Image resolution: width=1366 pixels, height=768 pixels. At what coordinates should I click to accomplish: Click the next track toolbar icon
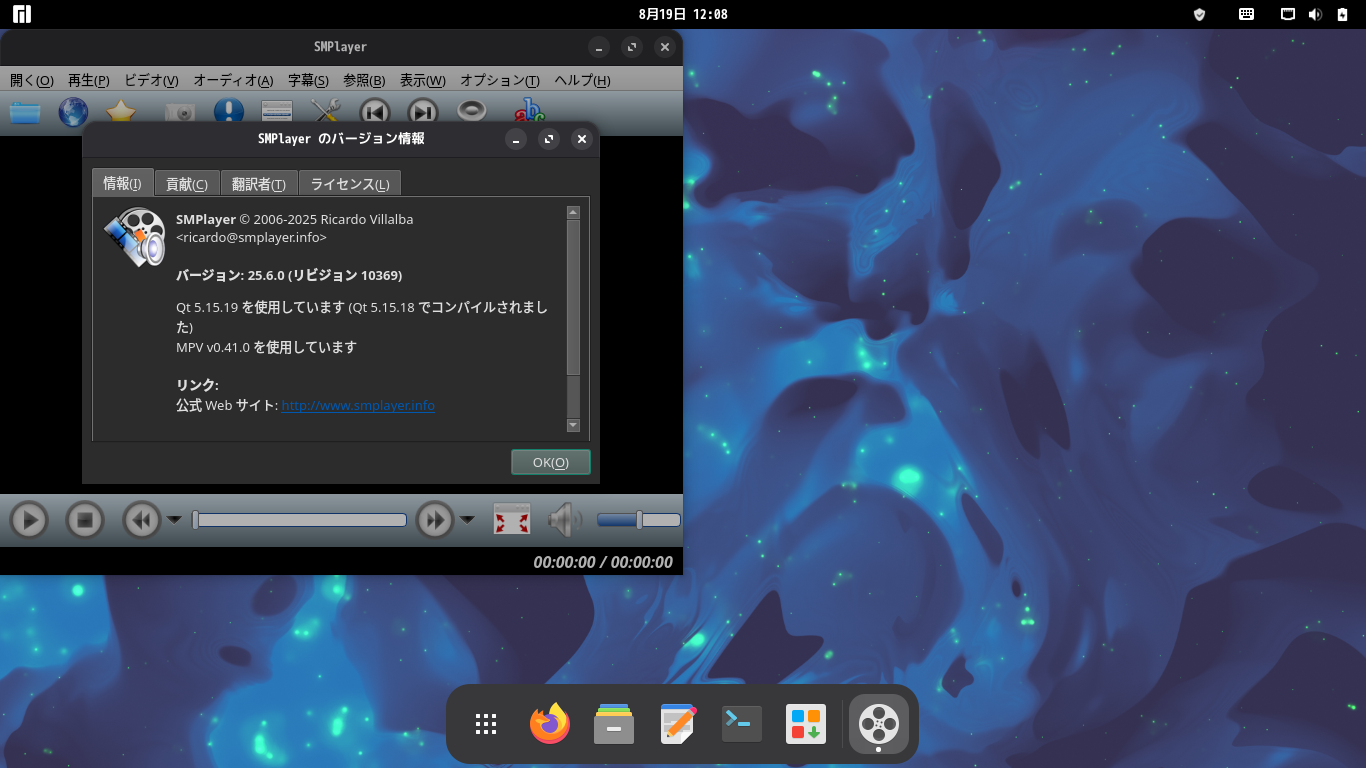click(x=423, y=113)
